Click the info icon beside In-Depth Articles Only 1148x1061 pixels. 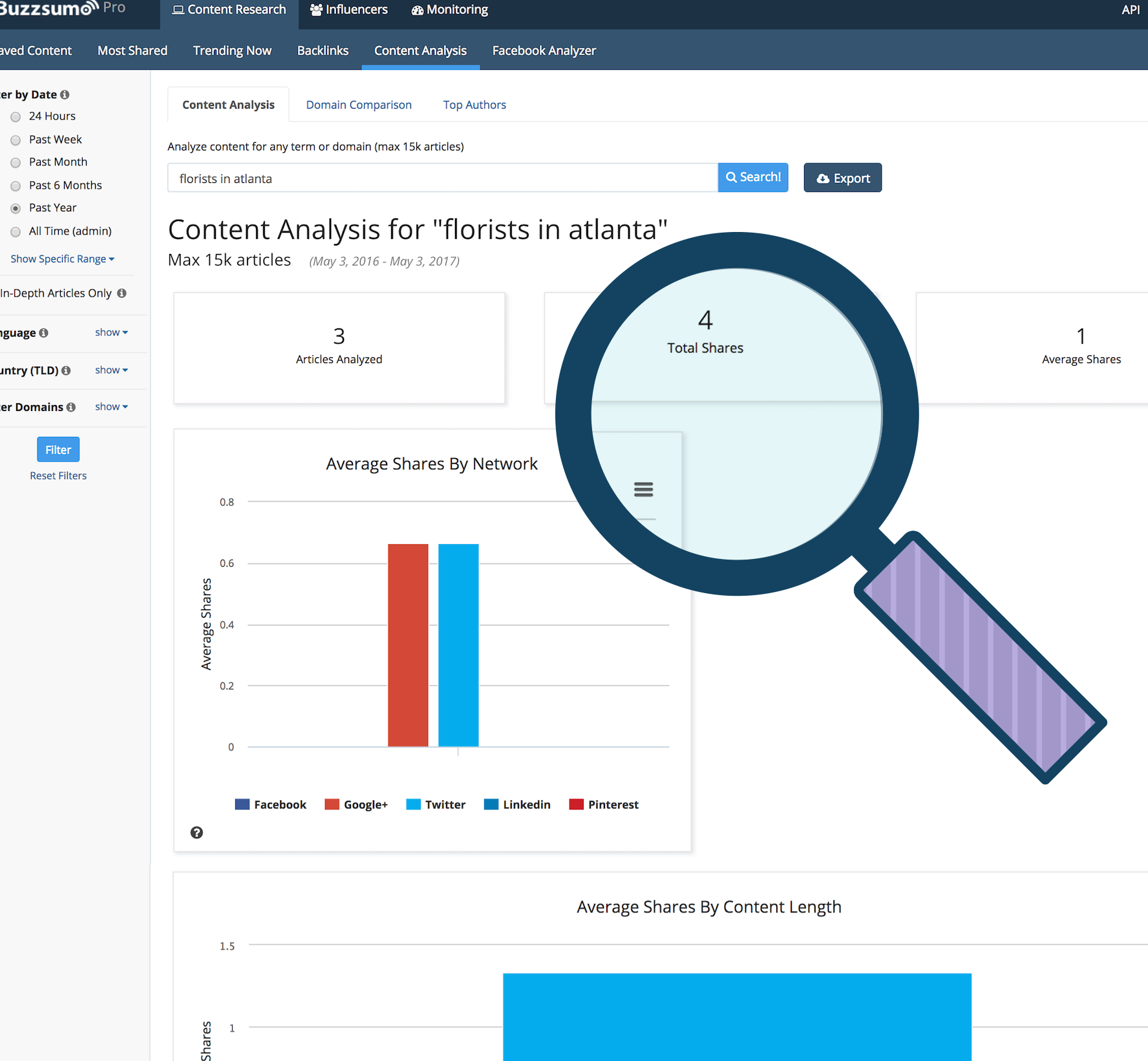point(122,293)
